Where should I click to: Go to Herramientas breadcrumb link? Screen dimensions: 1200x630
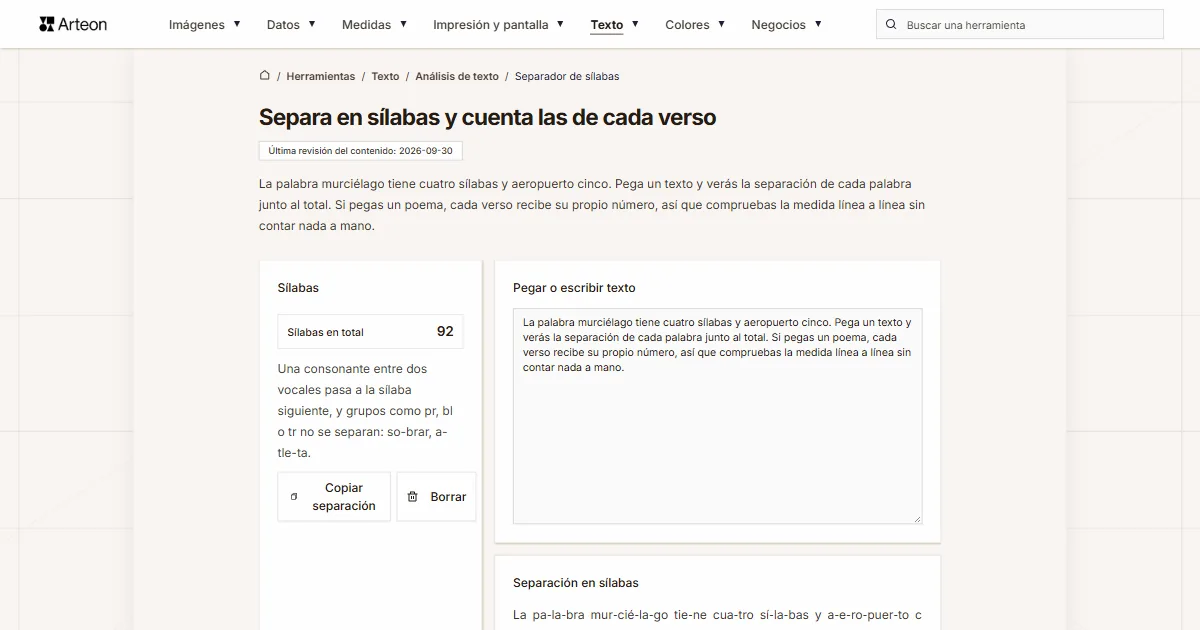coord(320,76)
